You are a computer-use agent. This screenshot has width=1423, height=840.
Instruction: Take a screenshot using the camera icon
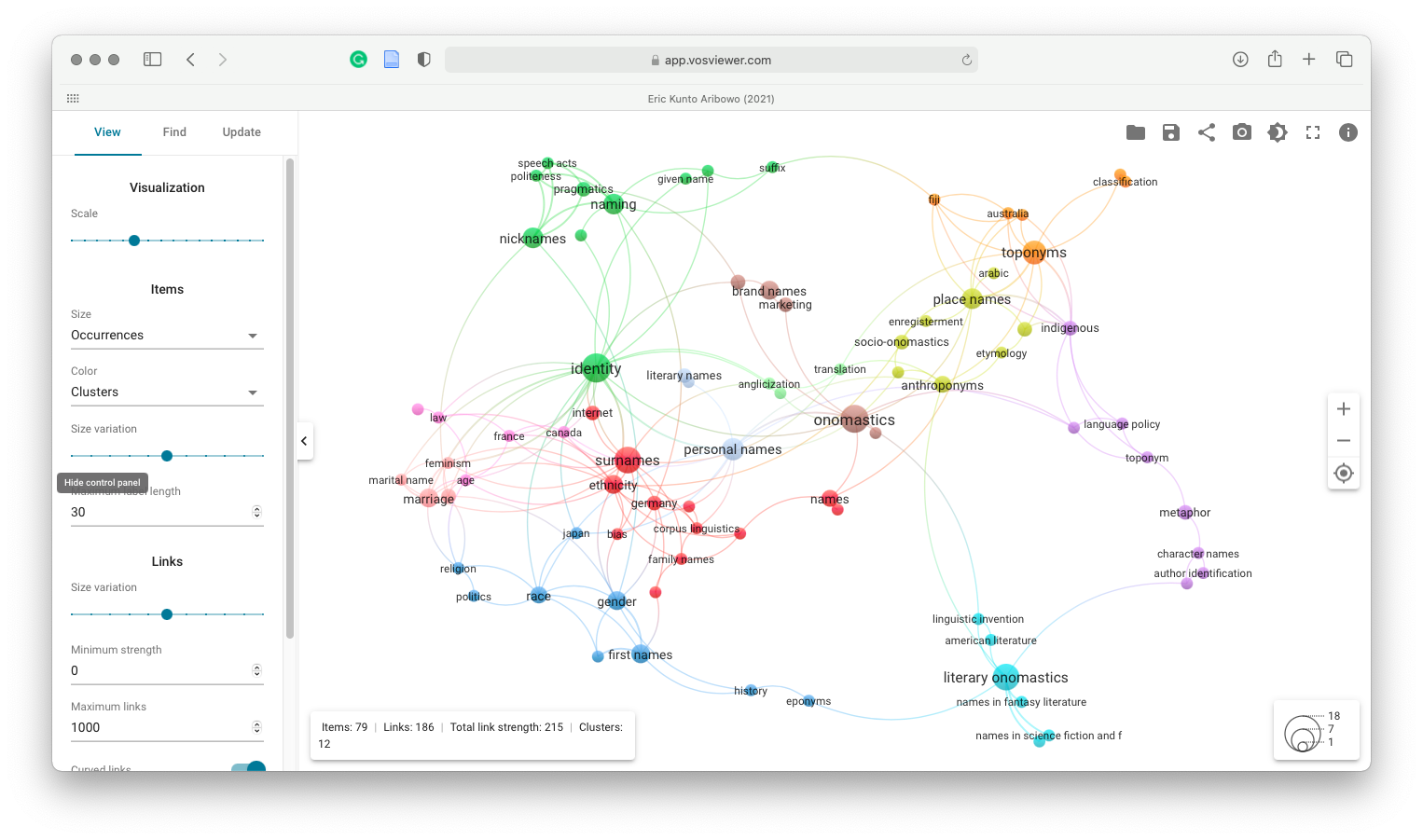1242,132
